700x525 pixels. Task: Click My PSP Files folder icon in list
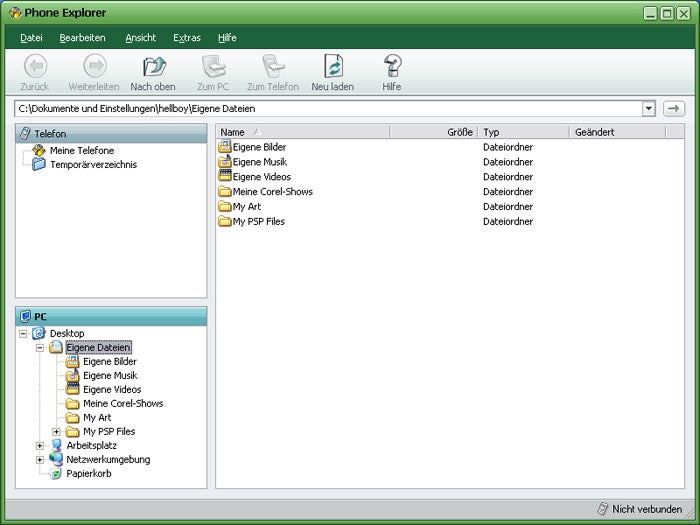tap(225, 221)
